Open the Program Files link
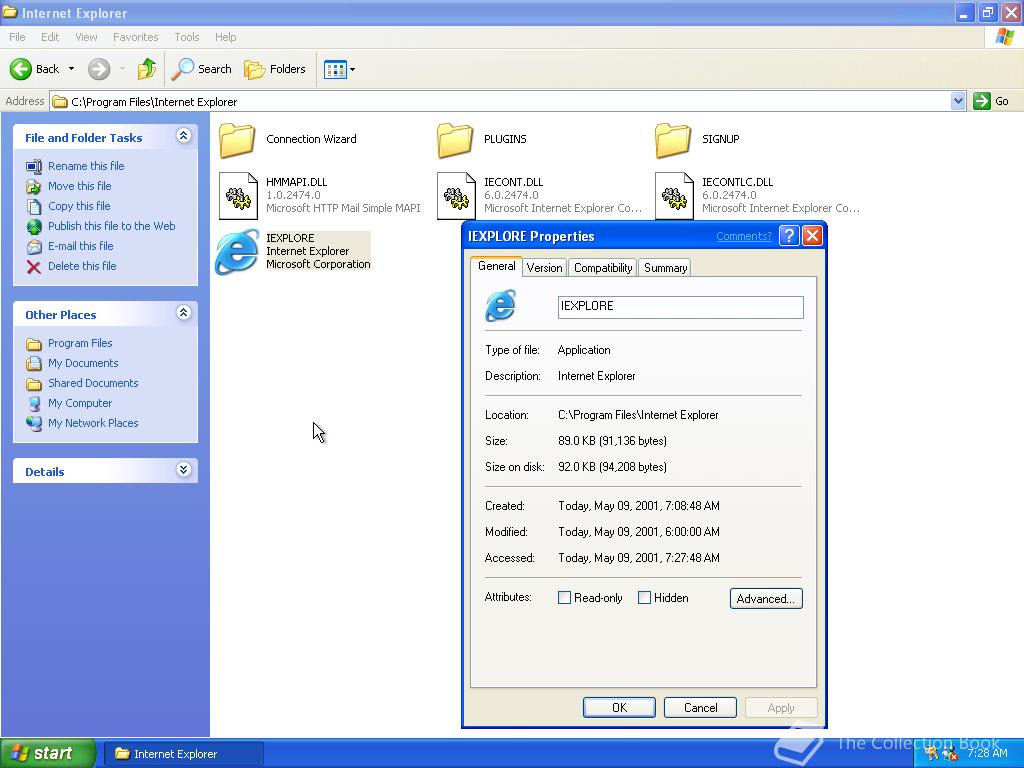This screenshot has height=768, width=1024. (80, 343)
